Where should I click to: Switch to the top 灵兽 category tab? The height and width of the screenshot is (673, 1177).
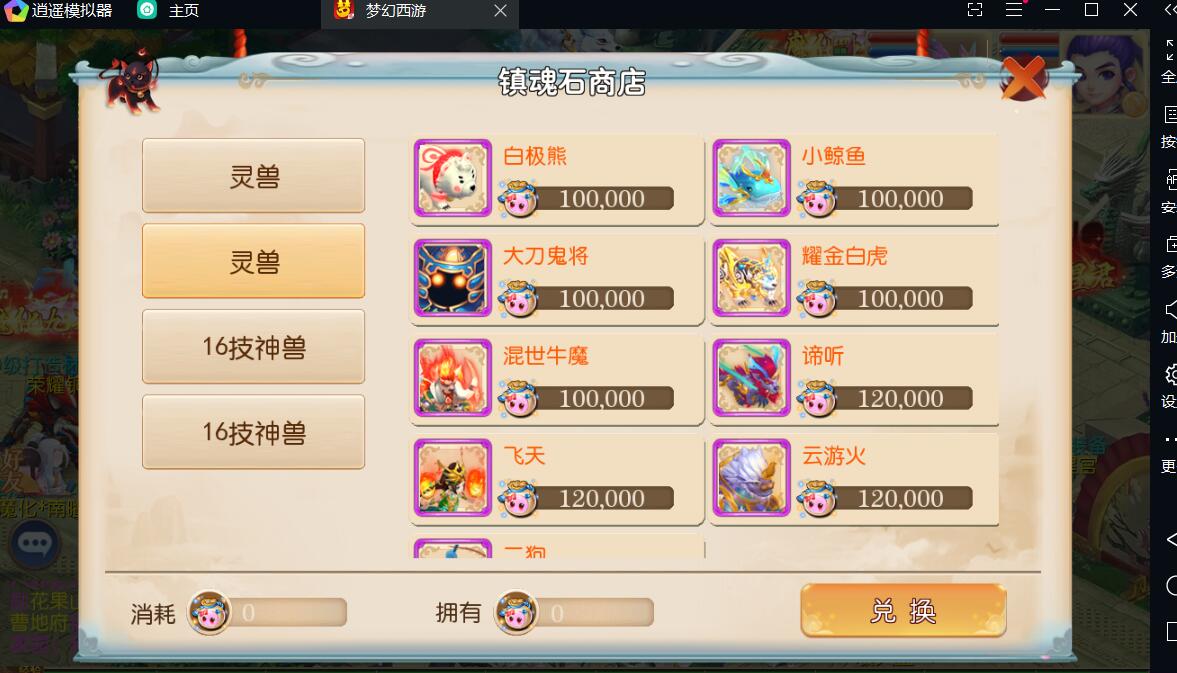(254, 176)
